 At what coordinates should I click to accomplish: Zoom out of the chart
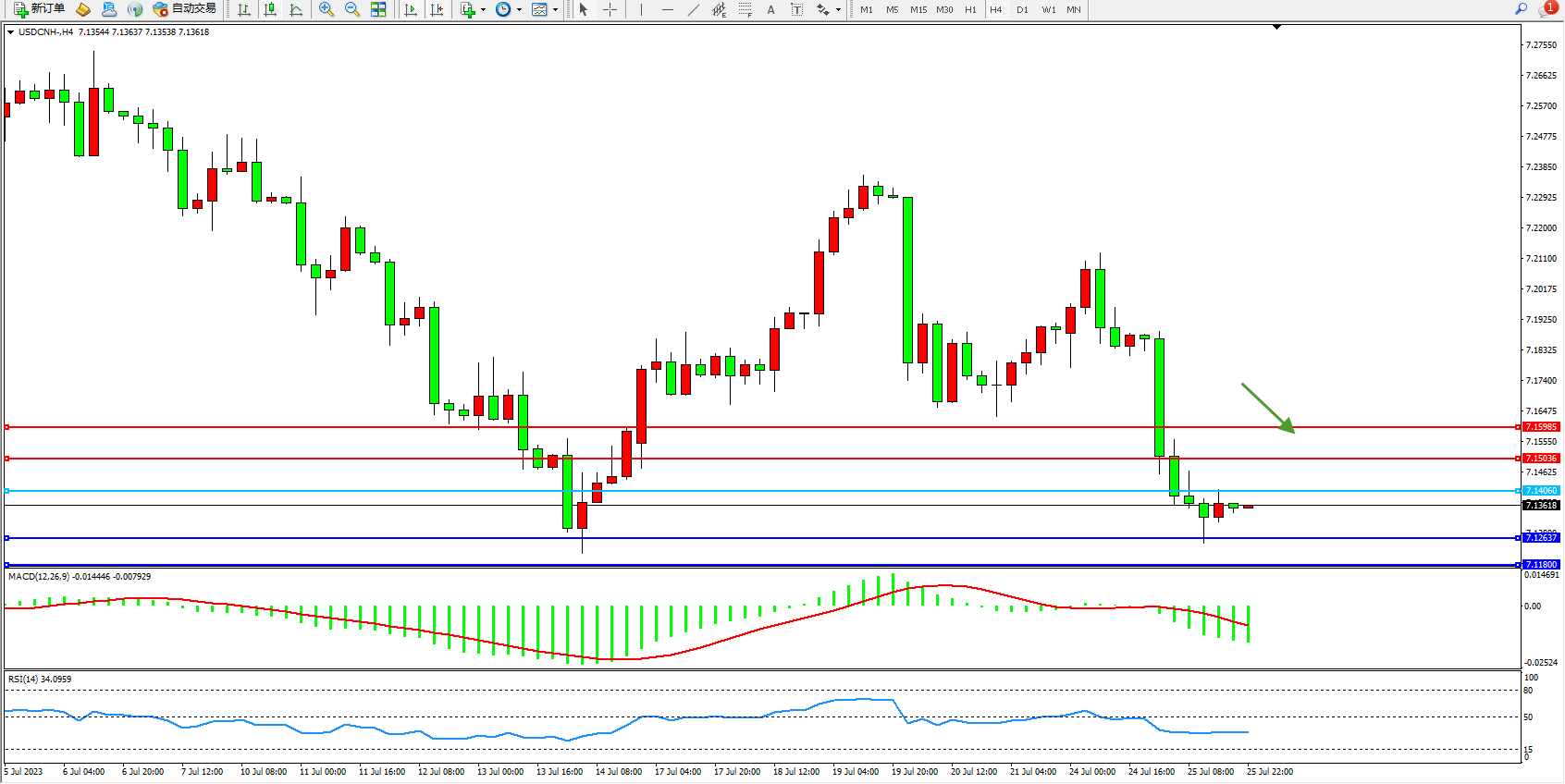[351, 9]
